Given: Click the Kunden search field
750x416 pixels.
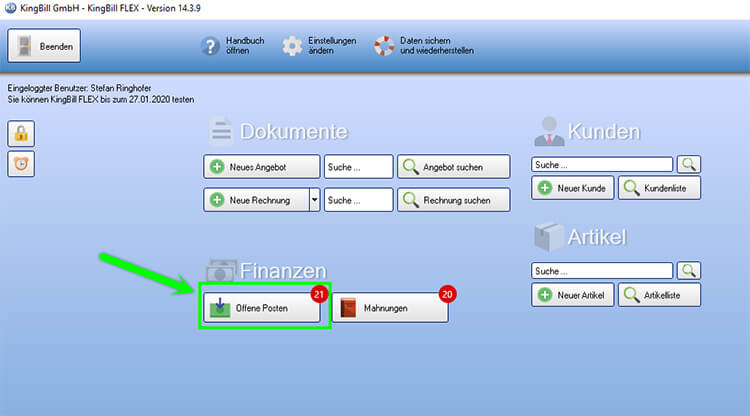Looking at the screenshot, I should click(602, 164).
